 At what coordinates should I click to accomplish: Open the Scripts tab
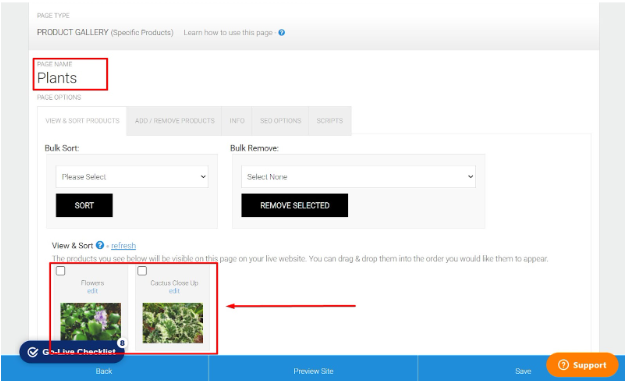(330, 121)
